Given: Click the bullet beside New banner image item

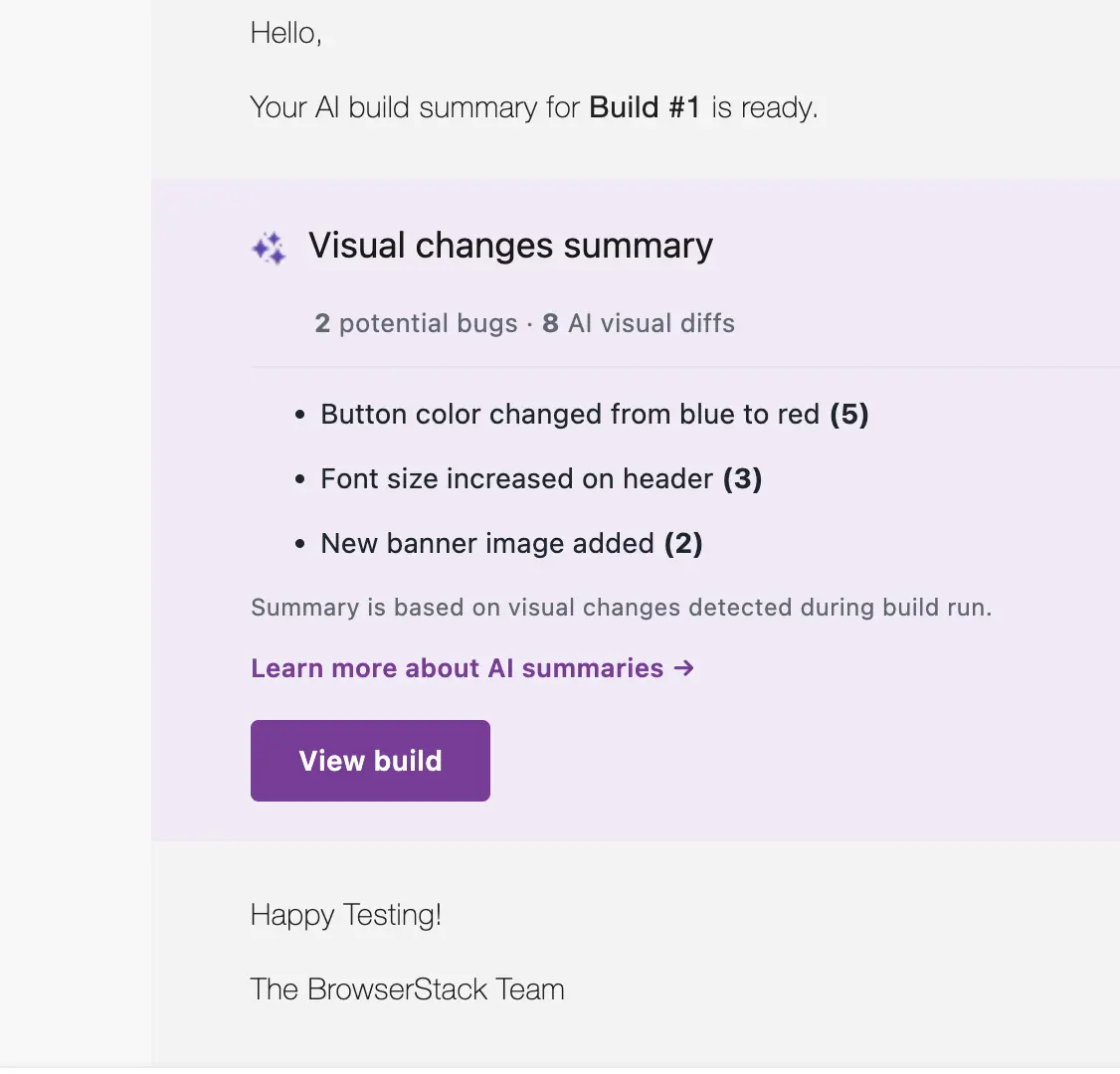Looking at the screenshot, I should point(299,544).
